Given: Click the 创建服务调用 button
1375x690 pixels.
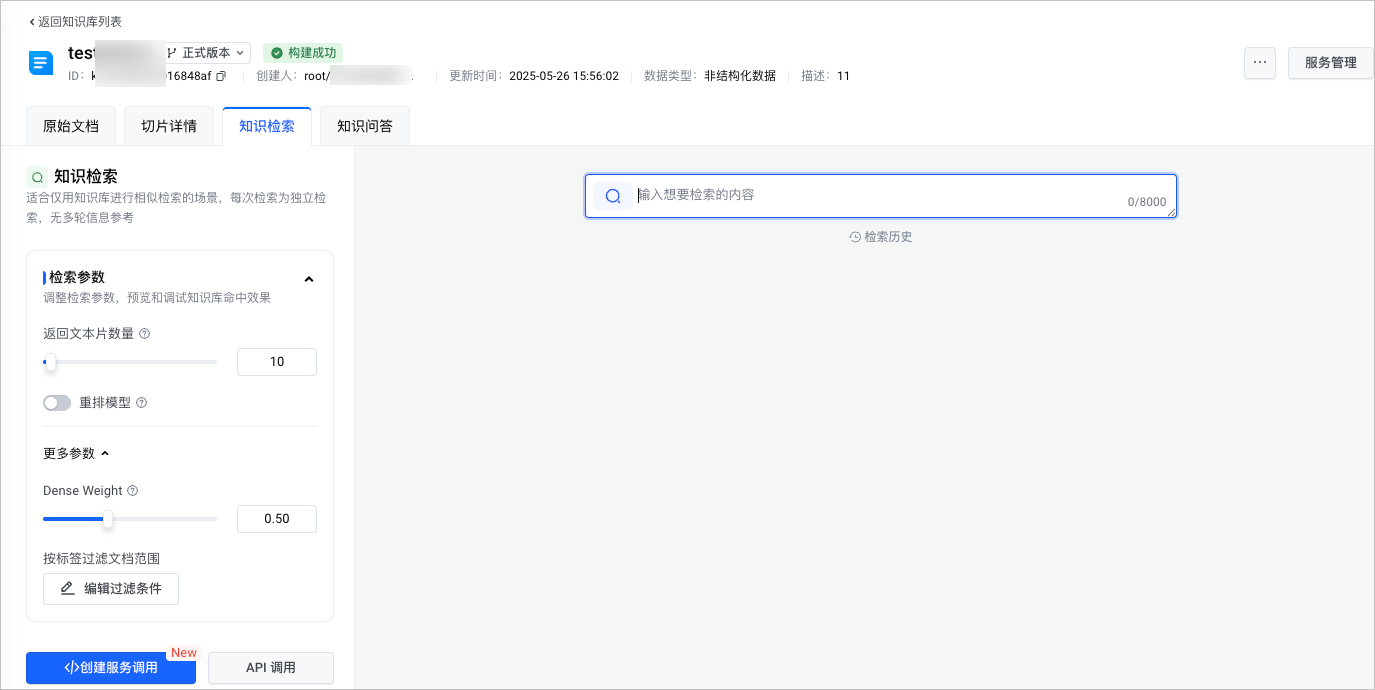Looking at the screenshot, I should [x=111, y=667].
